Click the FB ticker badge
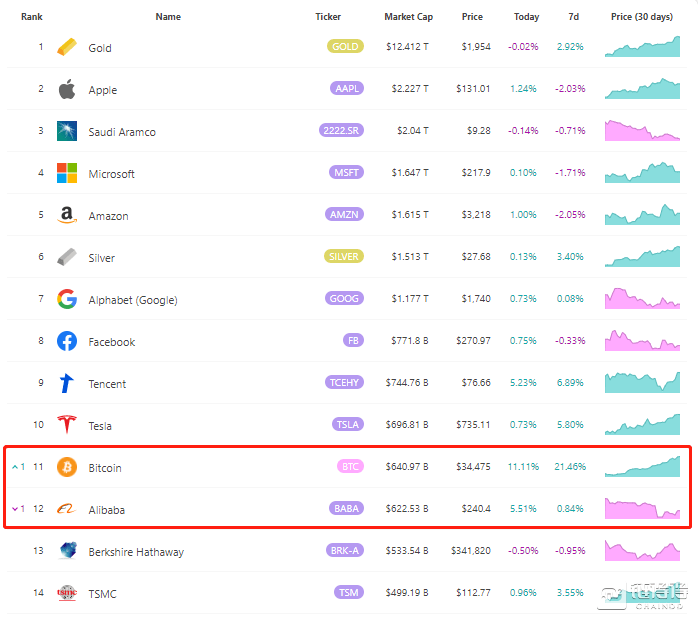Screen dimensions: 698x620 click(353, 340)
